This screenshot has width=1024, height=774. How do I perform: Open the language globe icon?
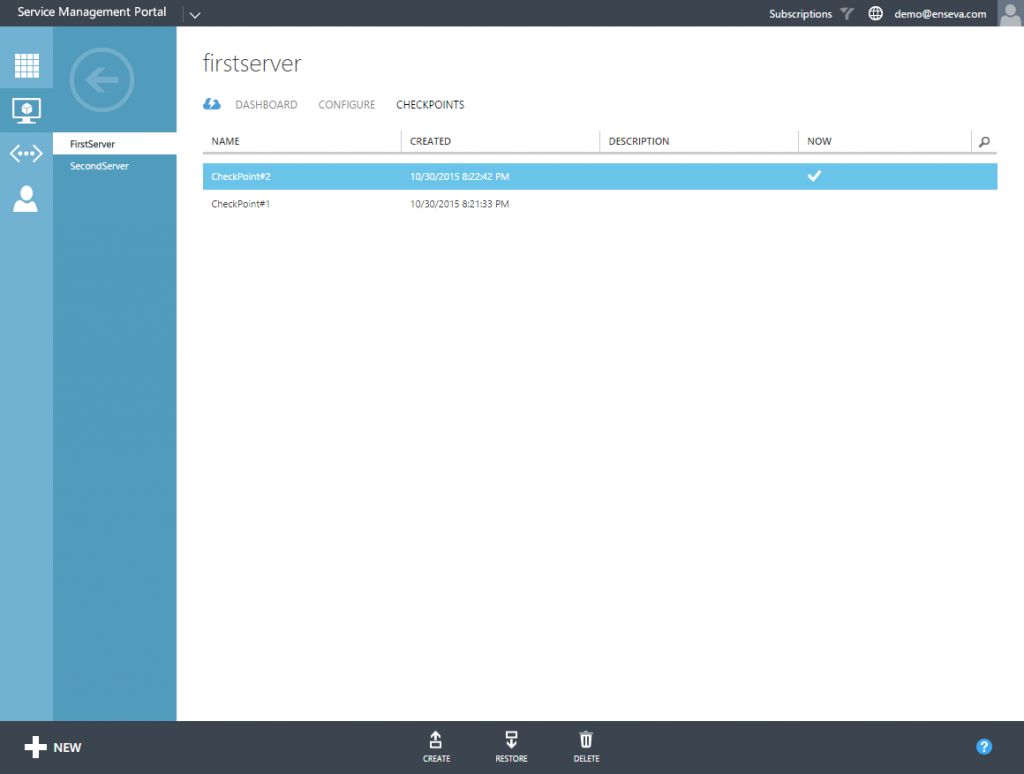[x=876, y=14]
